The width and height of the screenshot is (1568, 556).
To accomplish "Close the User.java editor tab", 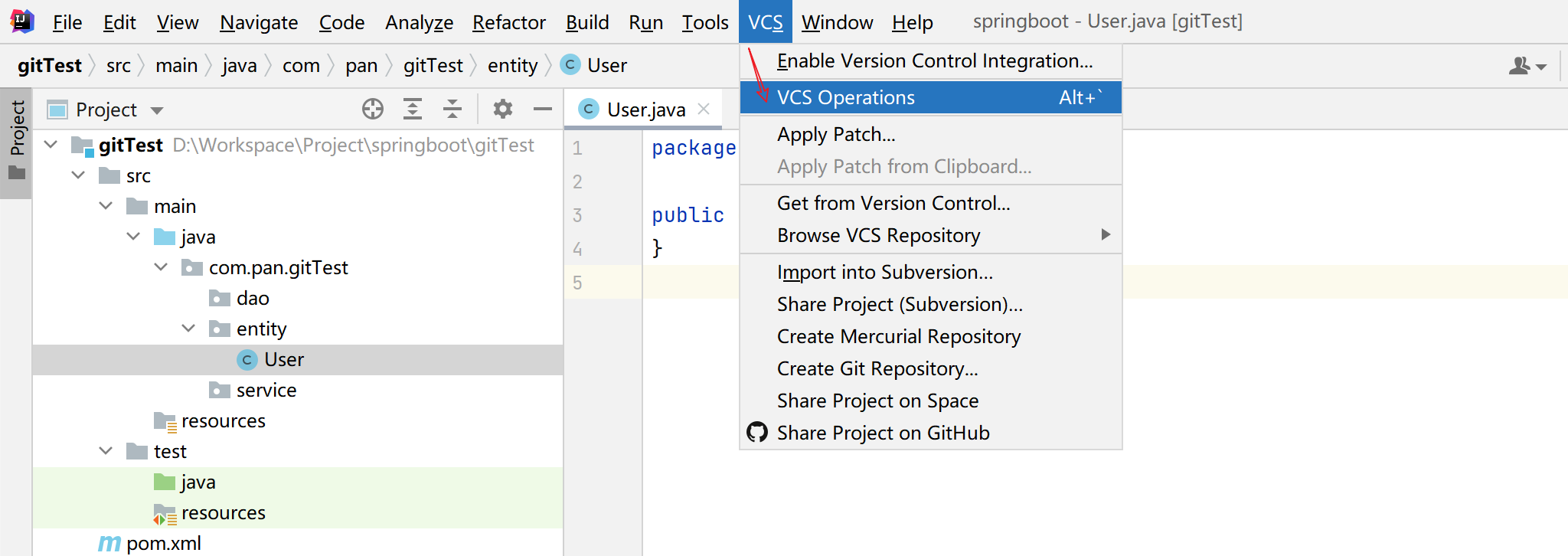I will tap(704, 110).
